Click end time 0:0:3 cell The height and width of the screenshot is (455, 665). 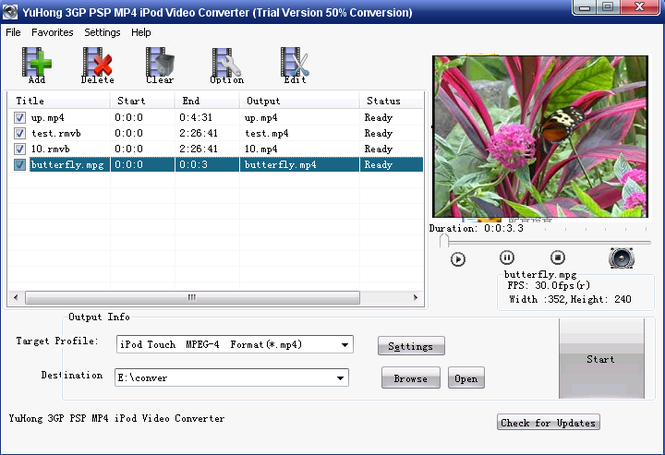[193, 165]
